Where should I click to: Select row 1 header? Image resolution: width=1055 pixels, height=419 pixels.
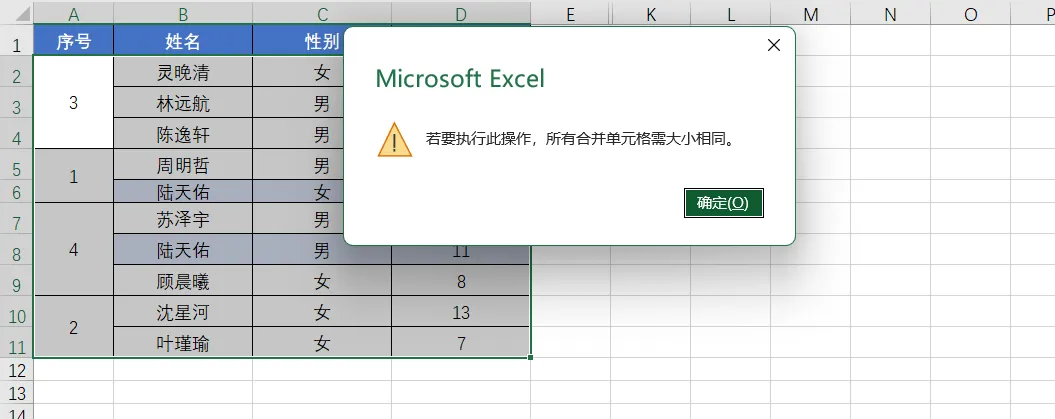click(x=17, y=40)
